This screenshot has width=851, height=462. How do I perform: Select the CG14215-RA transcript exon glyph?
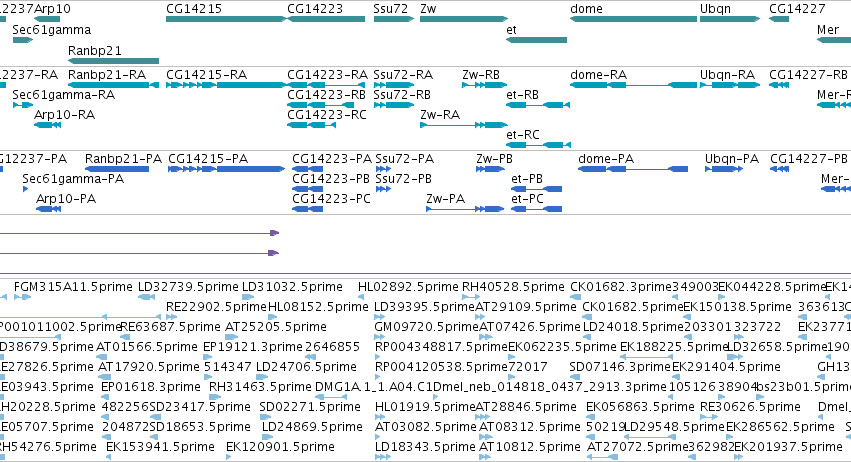click(x=226, y=85)
